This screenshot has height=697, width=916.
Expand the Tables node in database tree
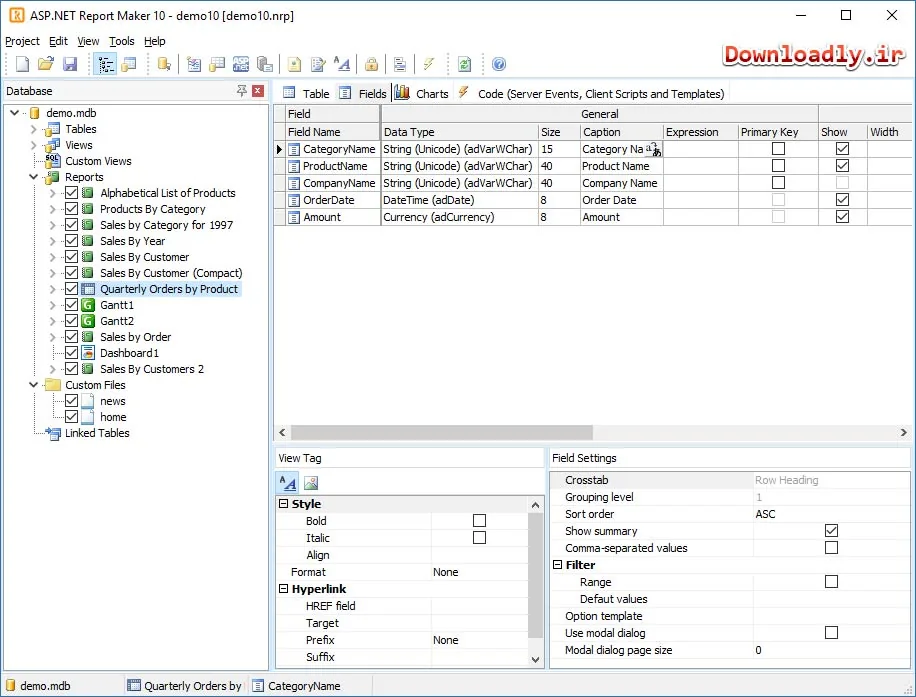(33, 129)
